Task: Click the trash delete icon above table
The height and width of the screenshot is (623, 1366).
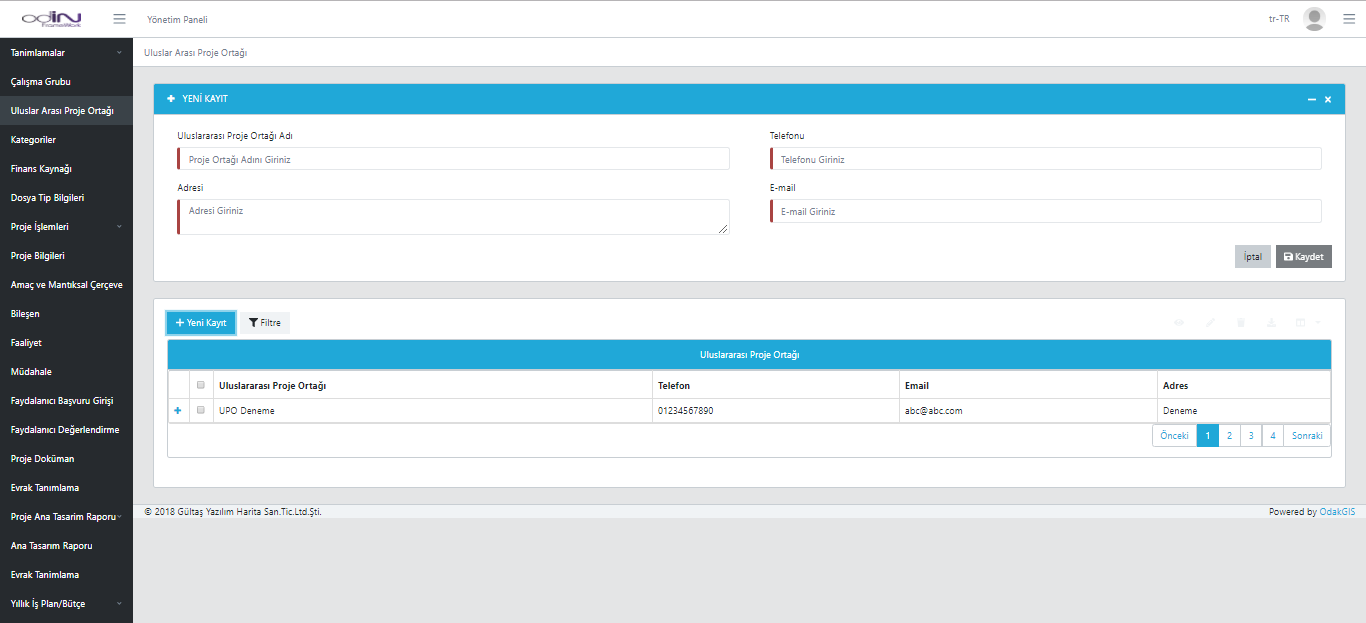Action: click(1241, 323)
